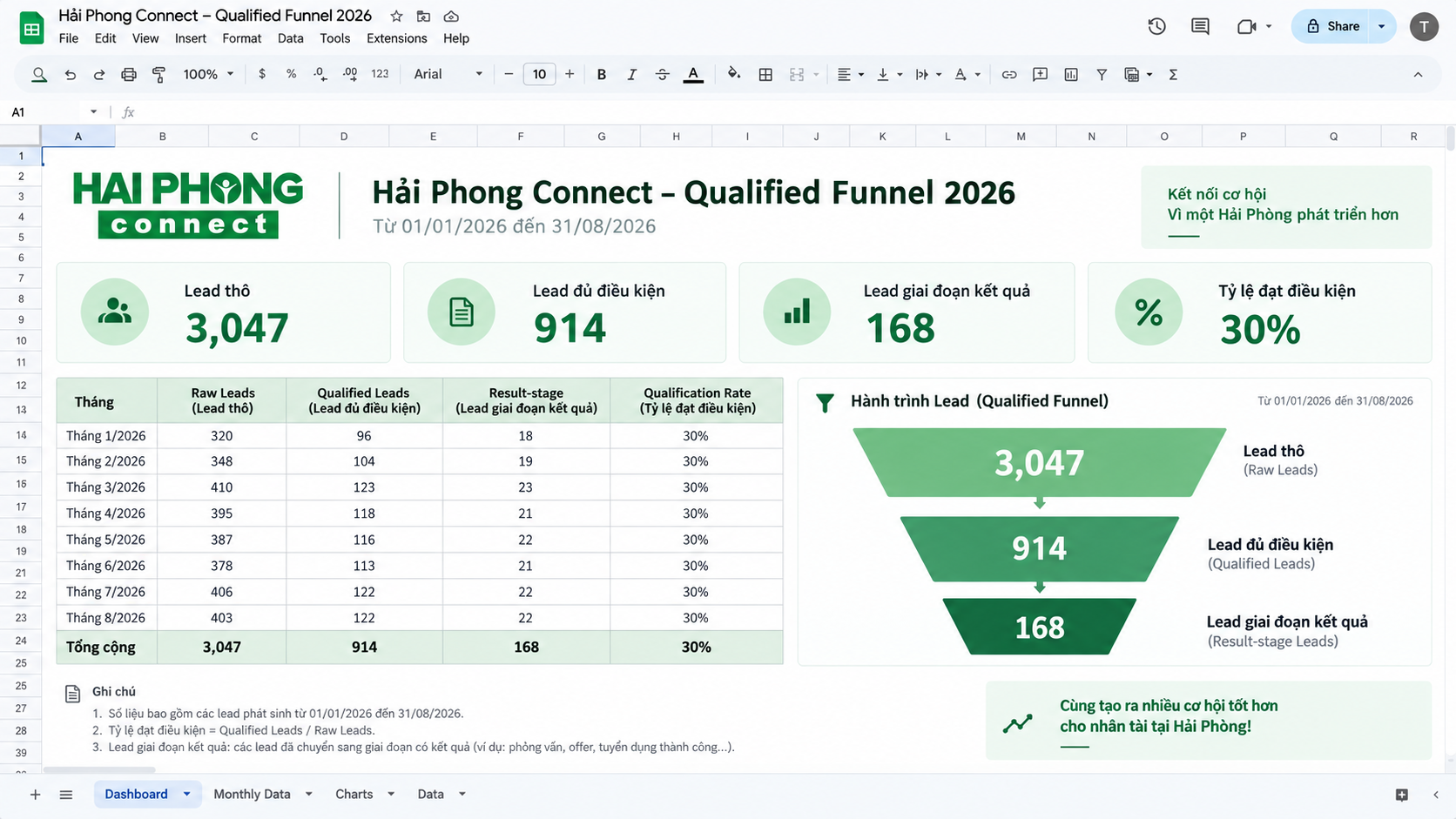Open the comments history panel
Image resolution: width=1456 pixels, height=819 pixels.
coord(1200,26)
